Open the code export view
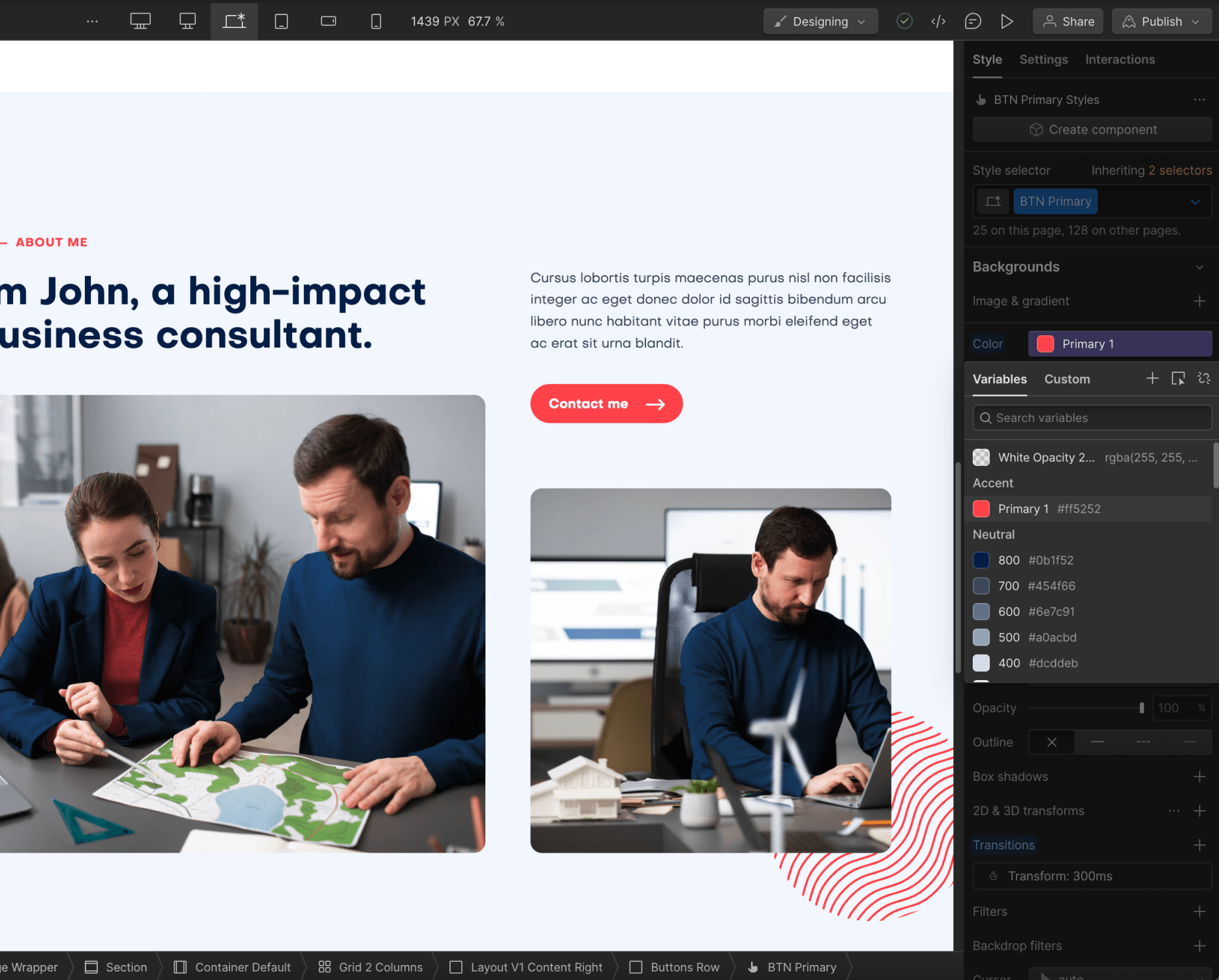1219x980 pixels. click(939, 20)
